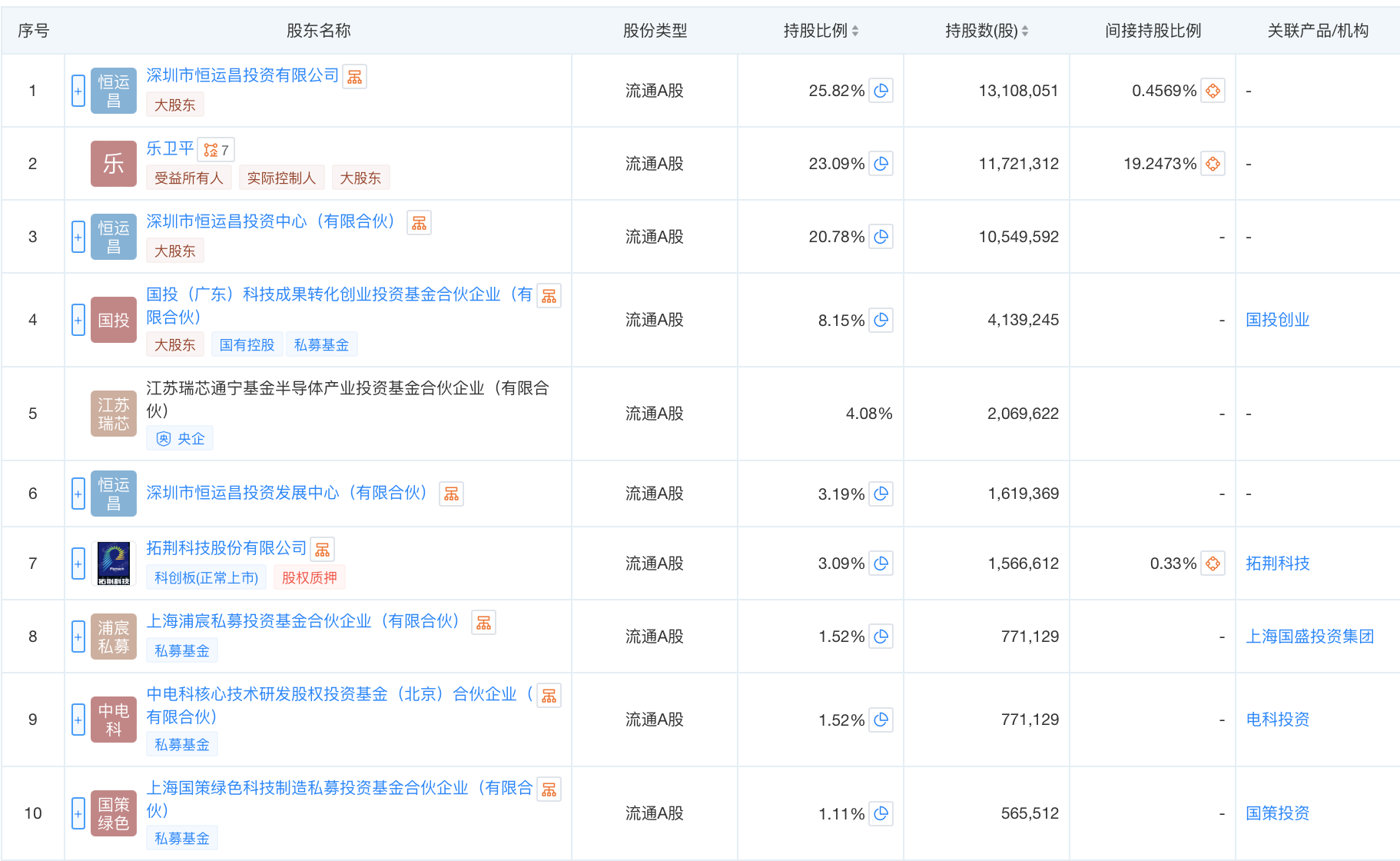Expand the 拓荆科技 row using plus toggle

pos(78,563)
